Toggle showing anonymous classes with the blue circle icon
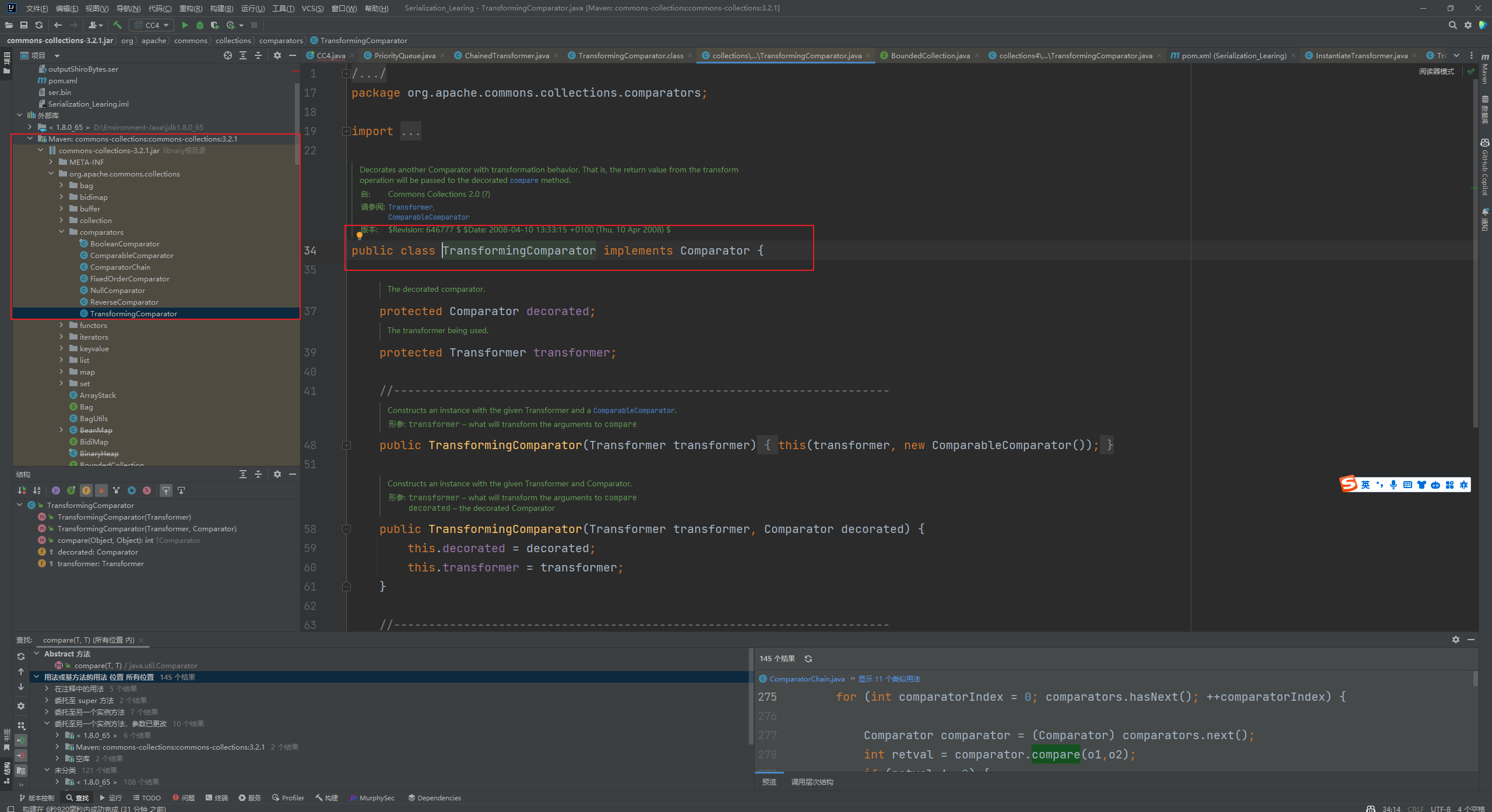 pyautogui.click(x=132, y=490)
